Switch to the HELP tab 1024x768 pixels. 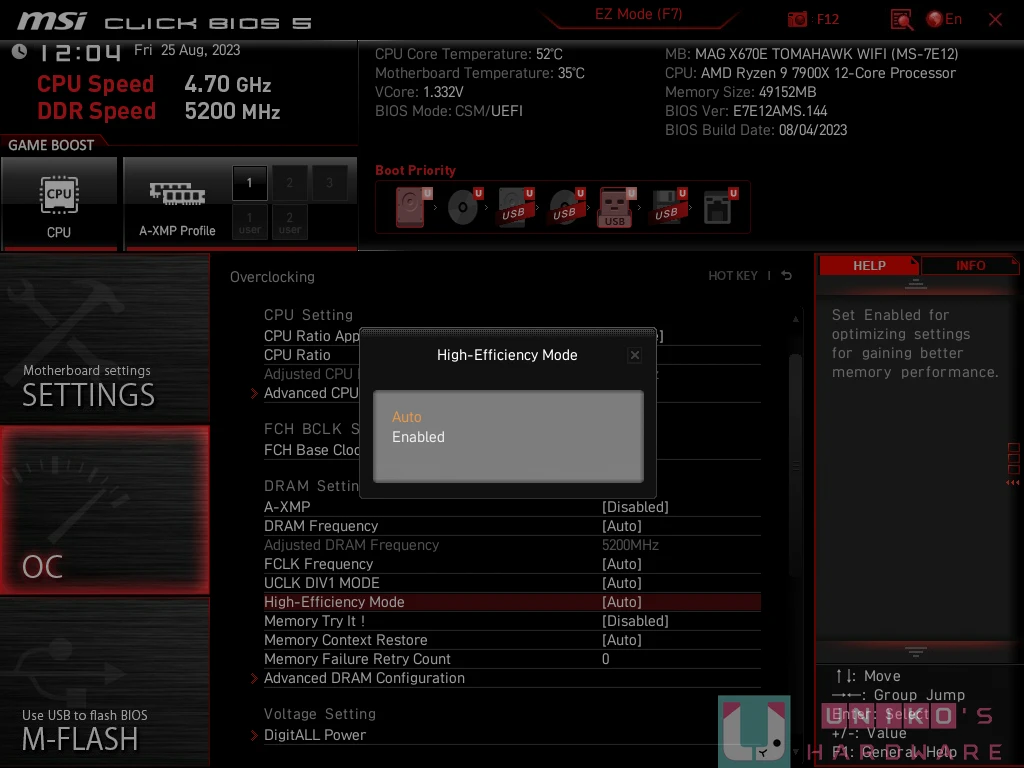pyautogui.click(x=869, y=266)
